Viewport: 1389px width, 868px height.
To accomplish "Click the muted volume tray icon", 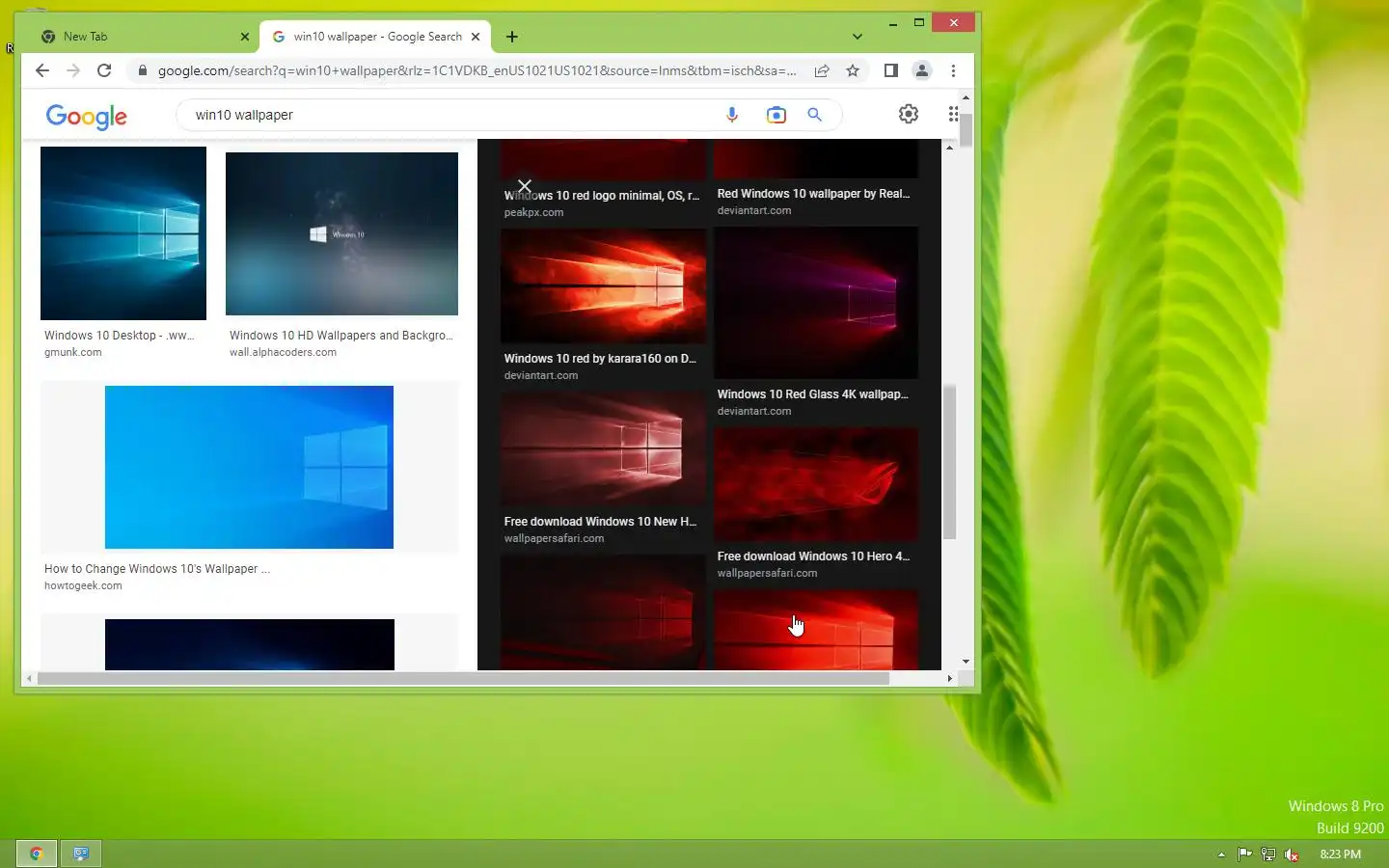I will tap(1292, 854).
